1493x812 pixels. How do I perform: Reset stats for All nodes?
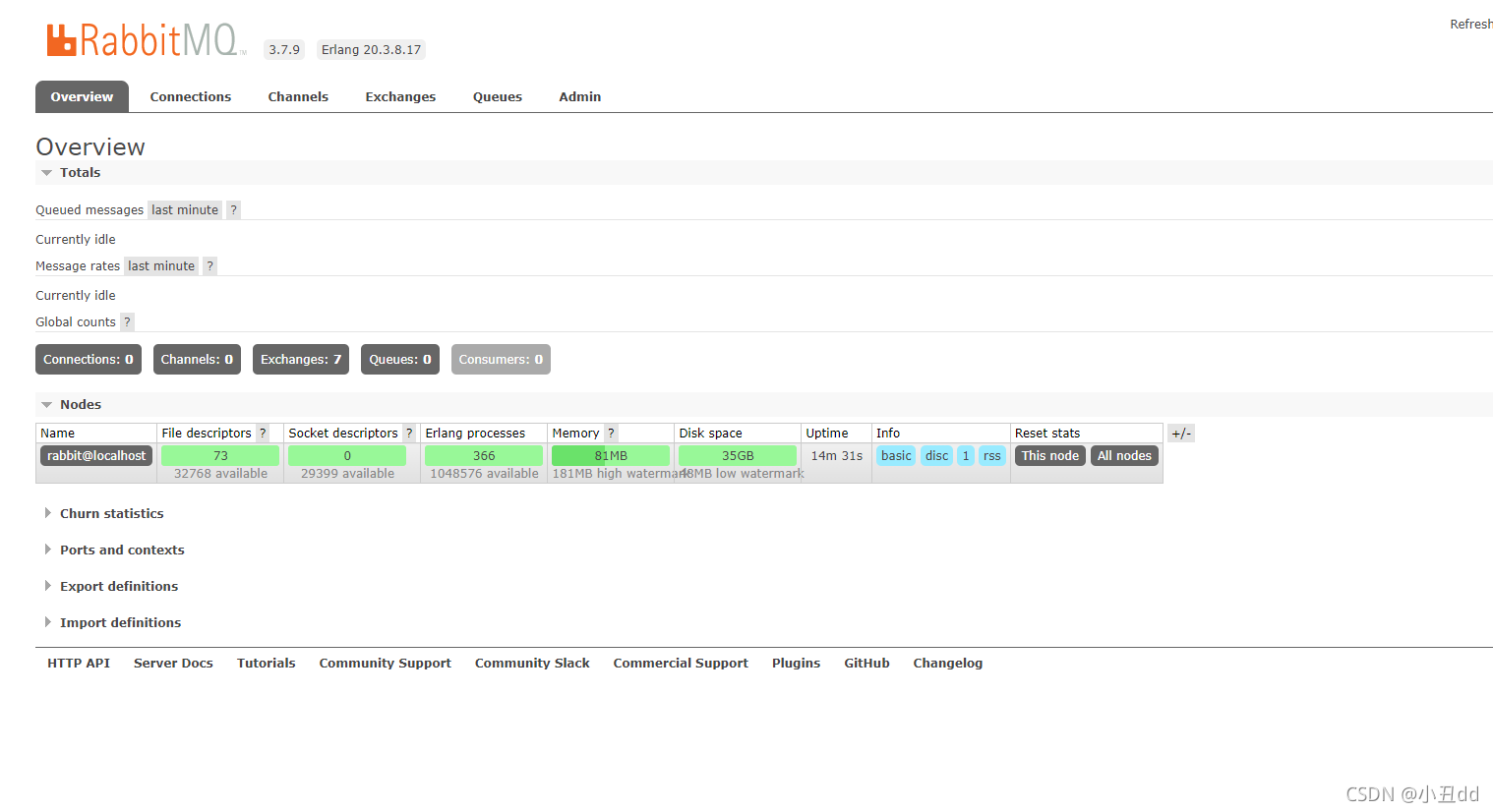tap(1124, 456)
